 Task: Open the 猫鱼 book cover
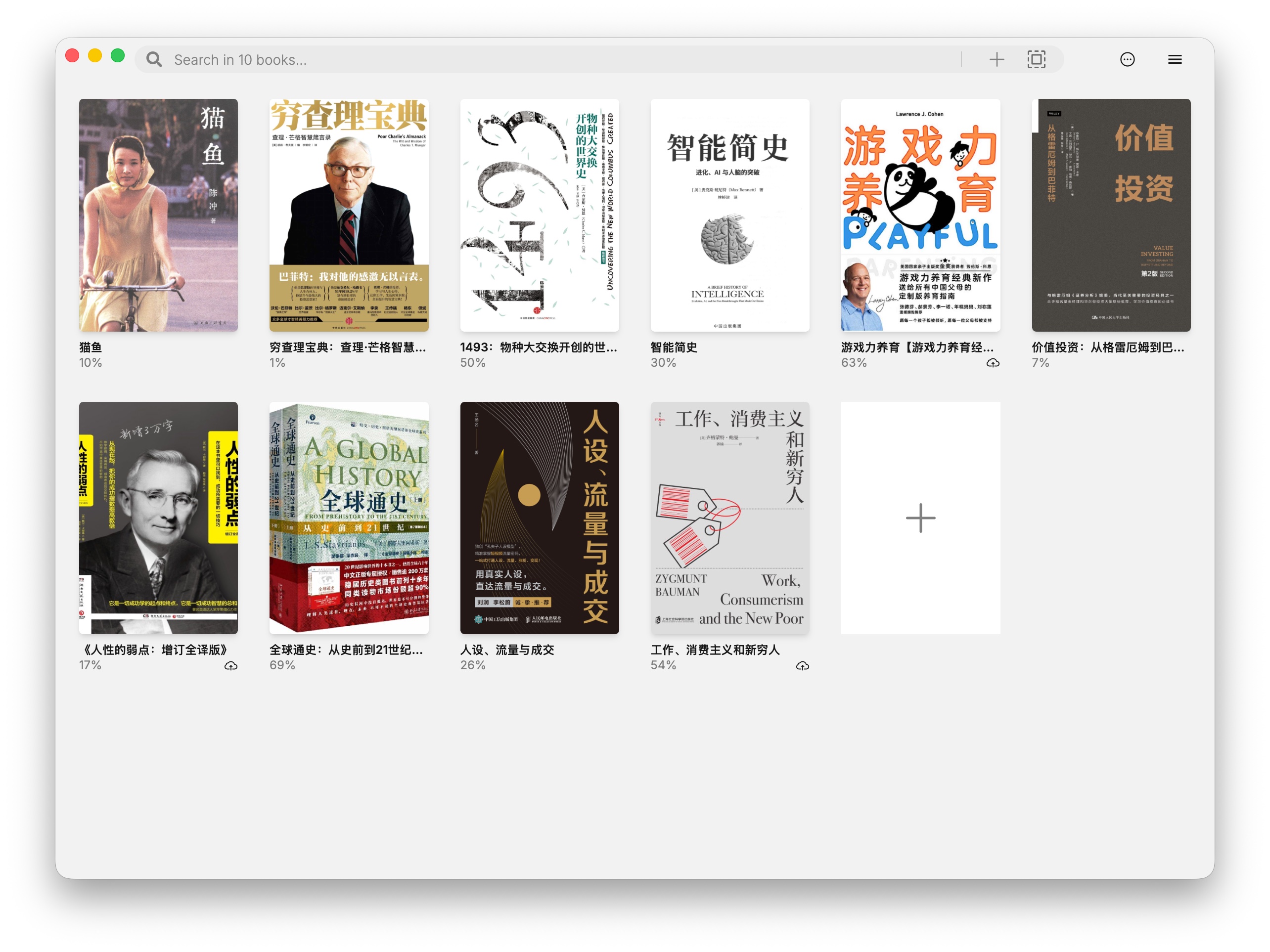(x=158, y=215)
